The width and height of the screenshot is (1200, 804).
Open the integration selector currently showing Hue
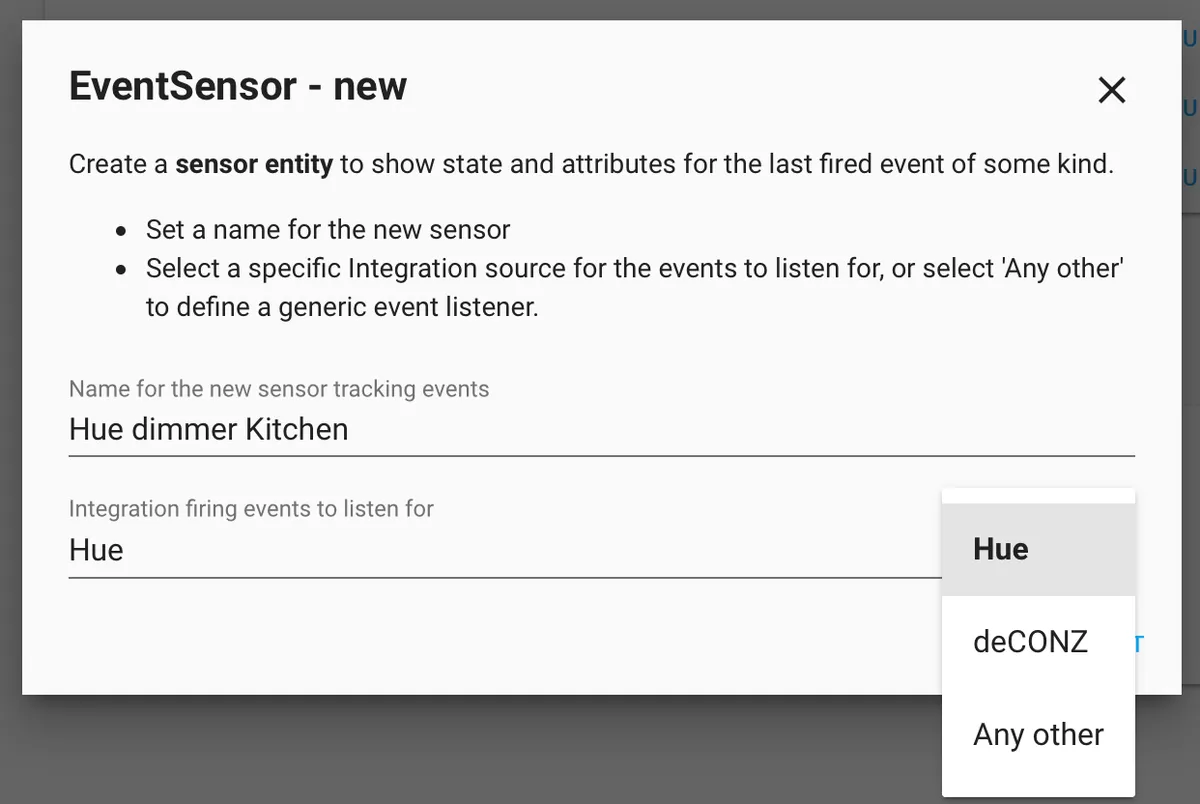(505, 550)
